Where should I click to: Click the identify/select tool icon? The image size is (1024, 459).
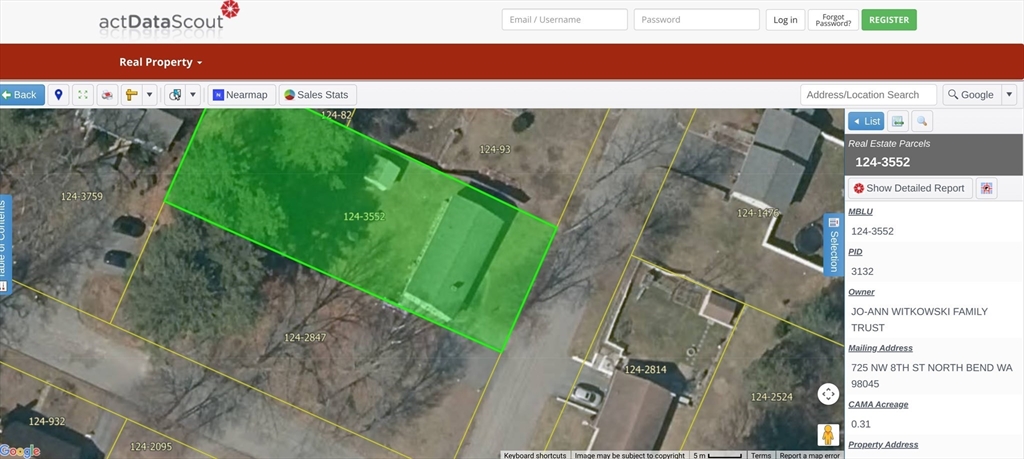tap(175, 95)
